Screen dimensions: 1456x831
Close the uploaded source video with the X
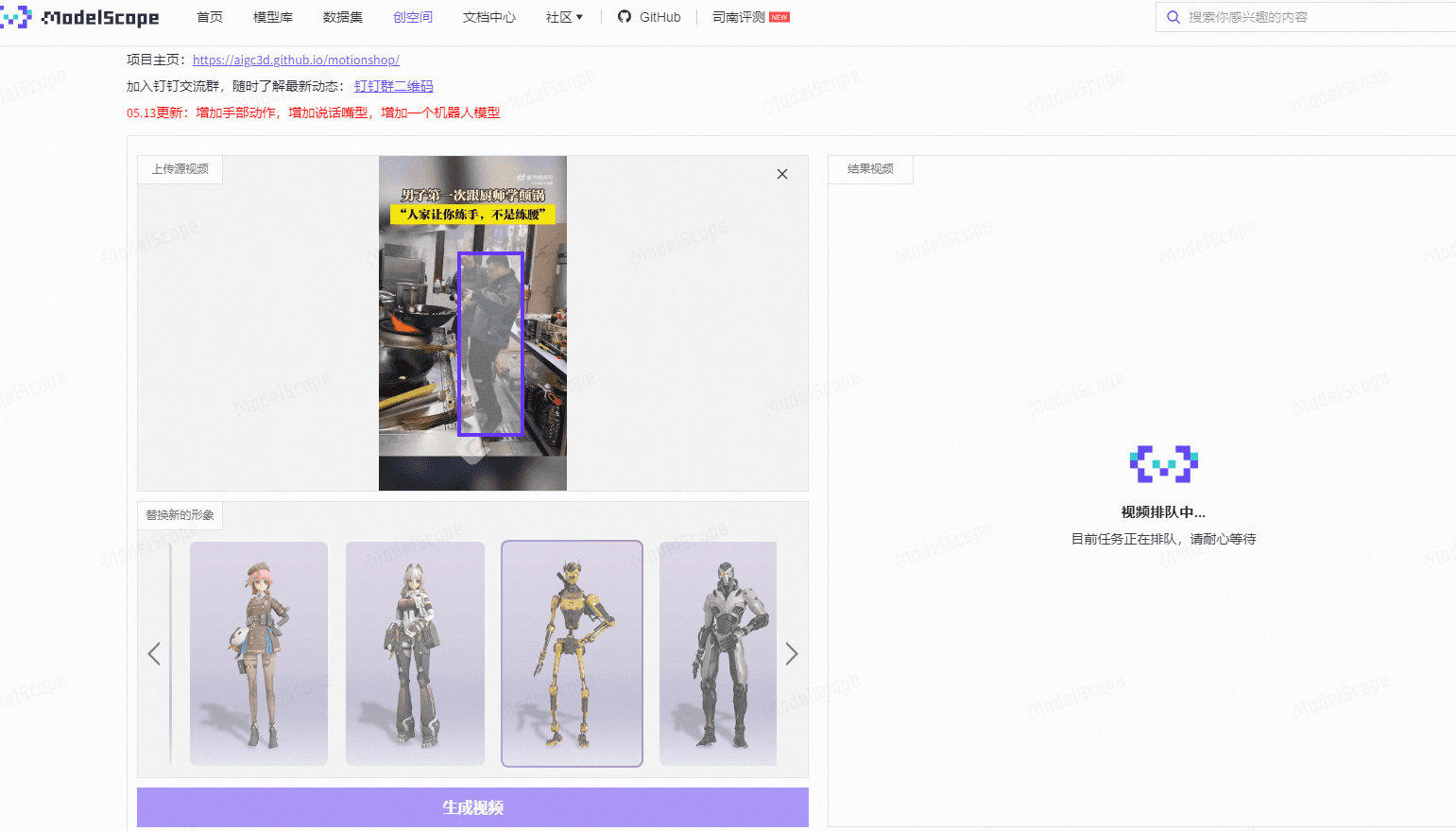[781, 174]
